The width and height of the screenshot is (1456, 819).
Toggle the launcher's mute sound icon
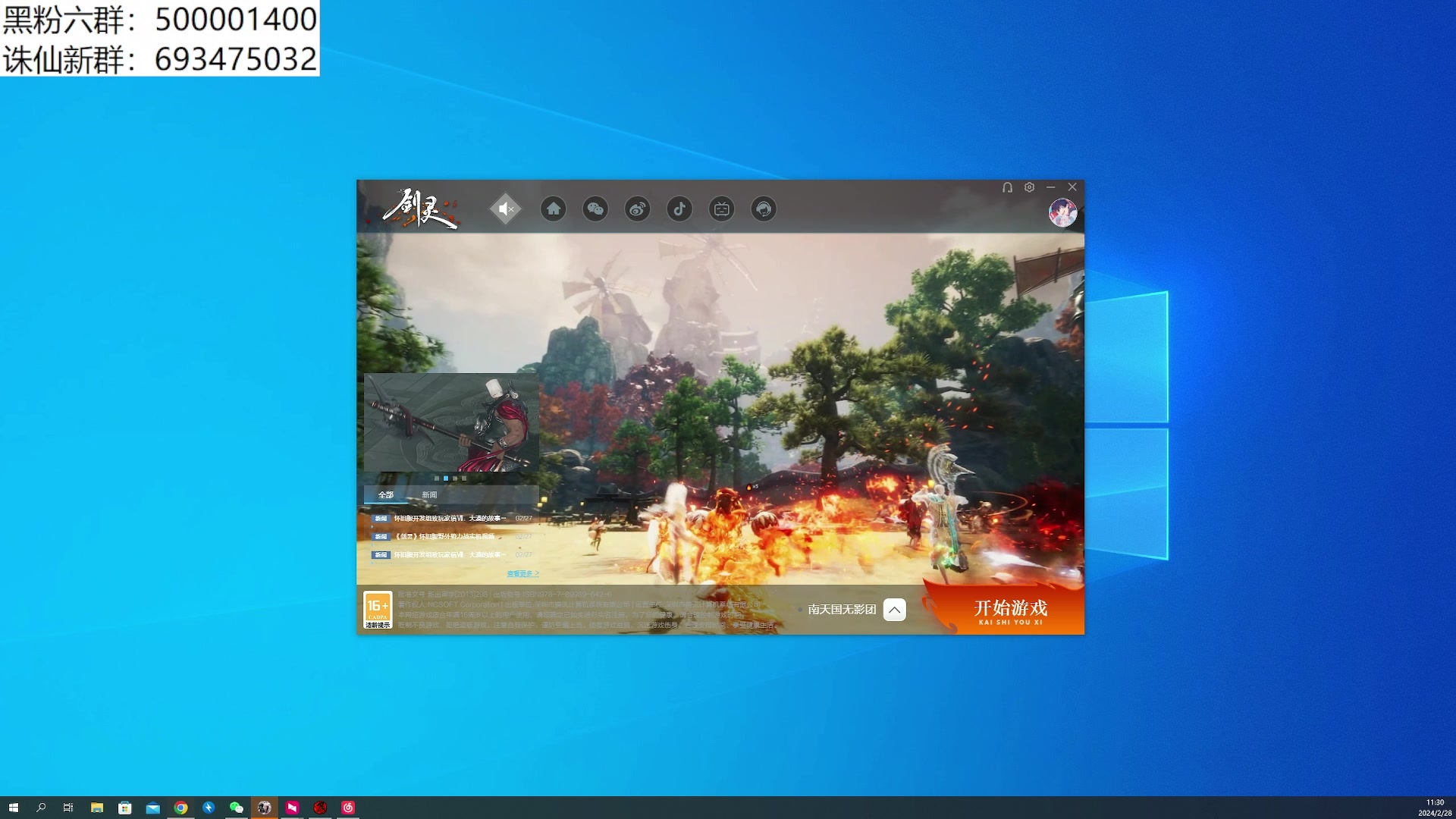pyautogui.click(x=506, y=209)
